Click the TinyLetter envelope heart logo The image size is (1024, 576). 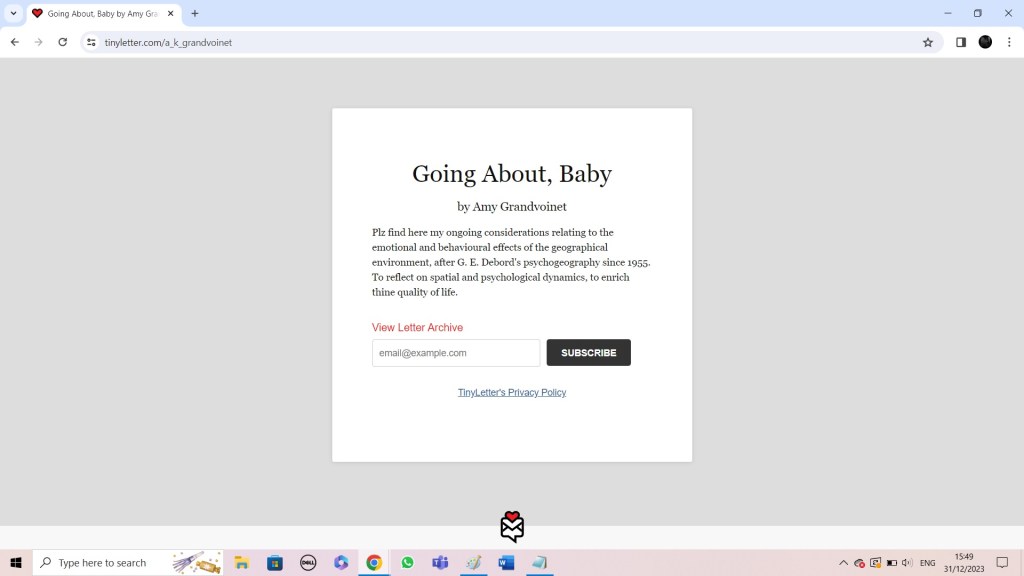pyautogui.click(x=512, y=526)
